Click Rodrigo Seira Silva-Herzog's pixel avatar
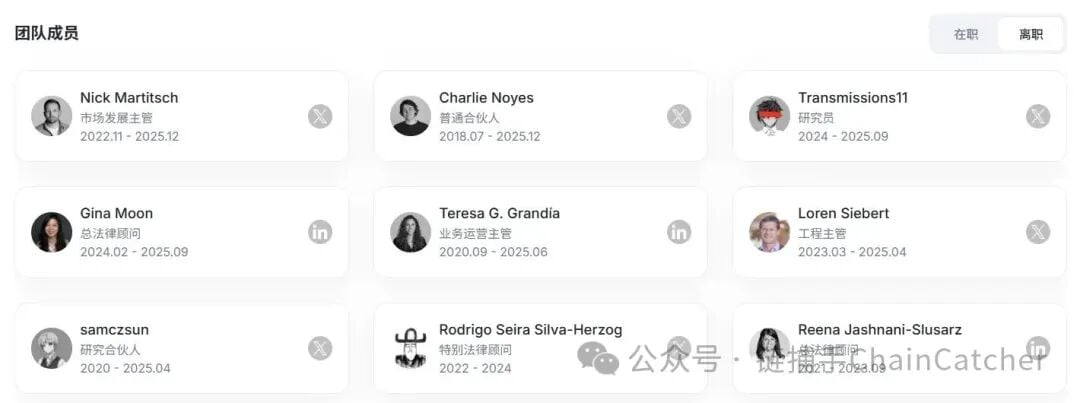The width and height of the screenshot is (1080, 403). (x=410, y=348)
